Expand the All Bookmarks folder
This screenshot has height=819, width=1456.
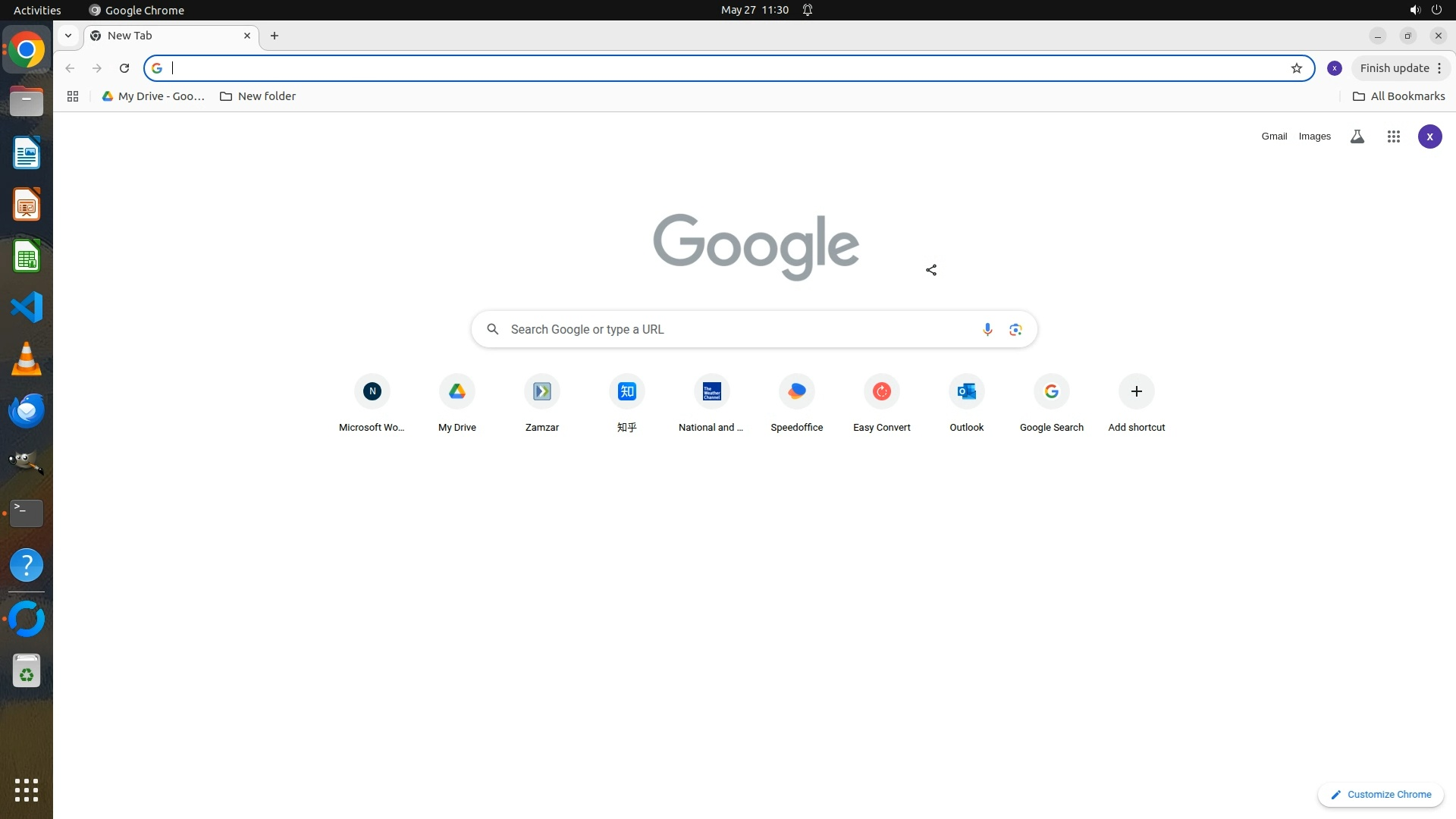1398,96
